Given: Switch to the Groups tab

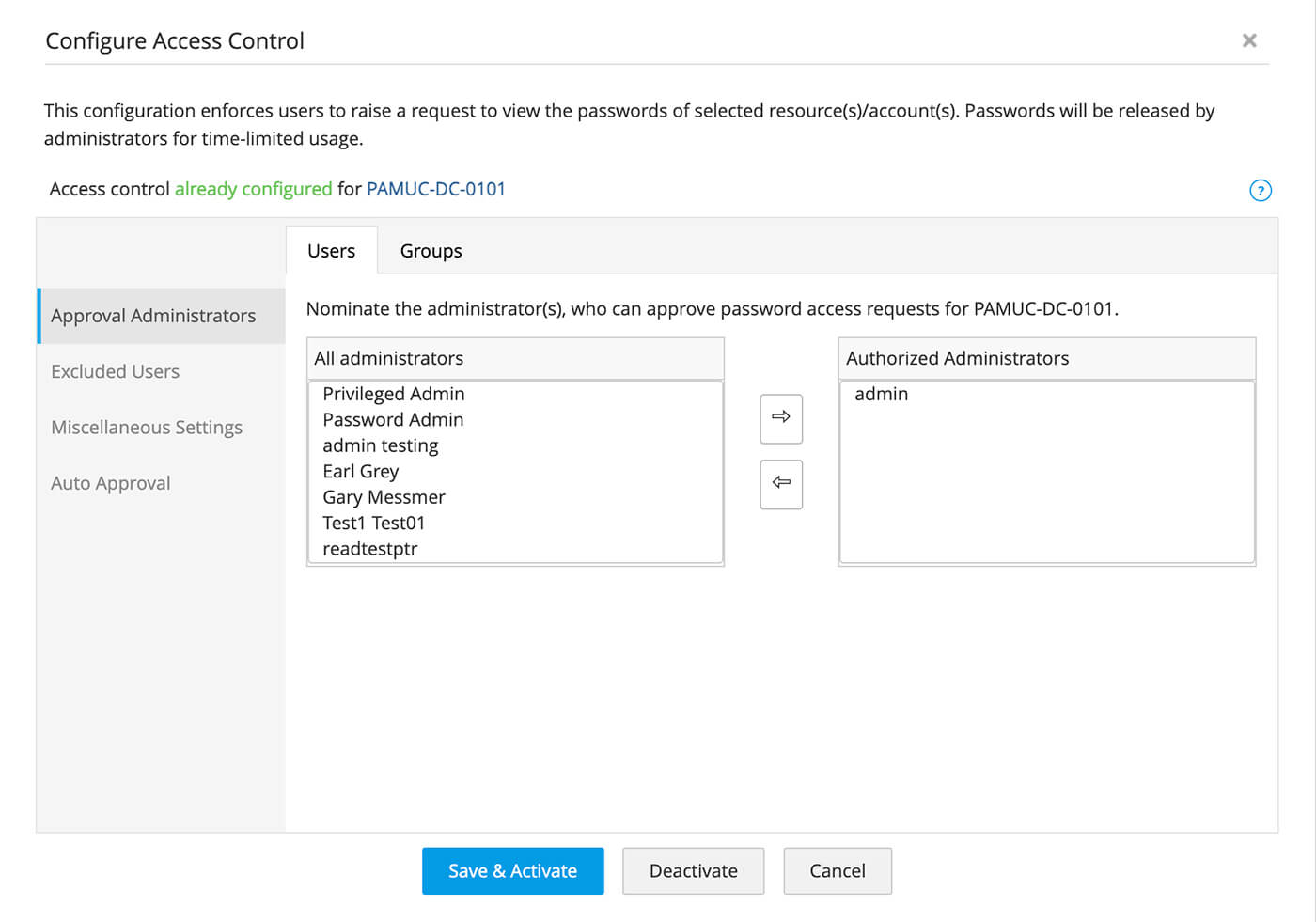Looking at the screenshot, I should (x=431, y=251).
